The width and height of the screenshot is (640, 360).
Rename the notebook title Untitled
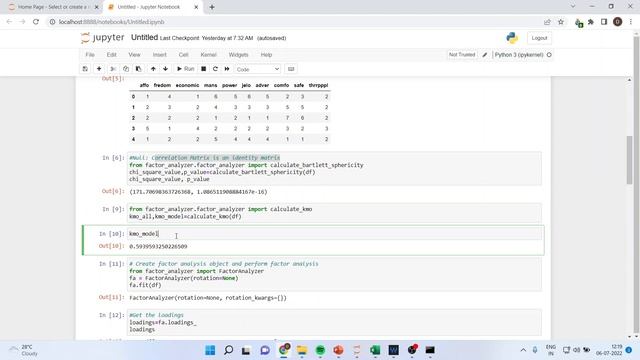click(144, 38)
